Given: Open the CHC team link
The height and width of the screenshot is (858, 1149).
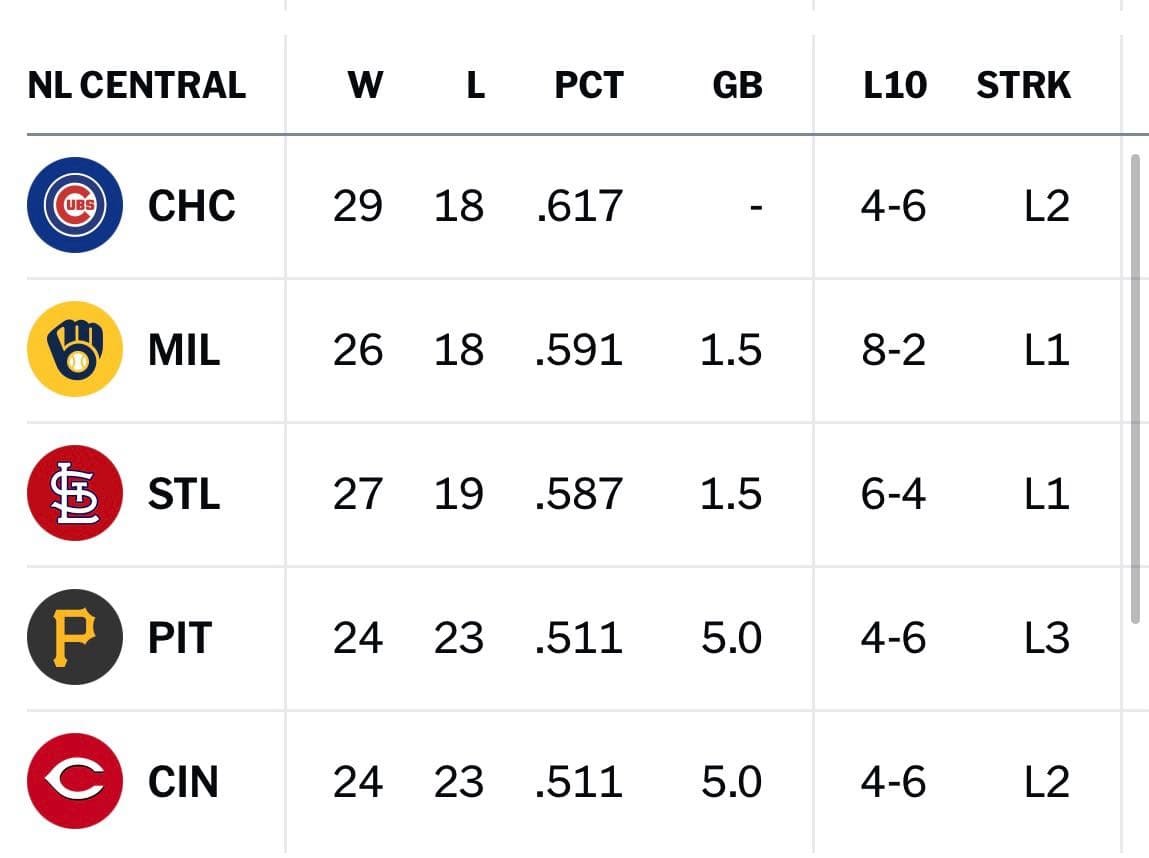Looking at the screenshot, I should coord(191,206).
